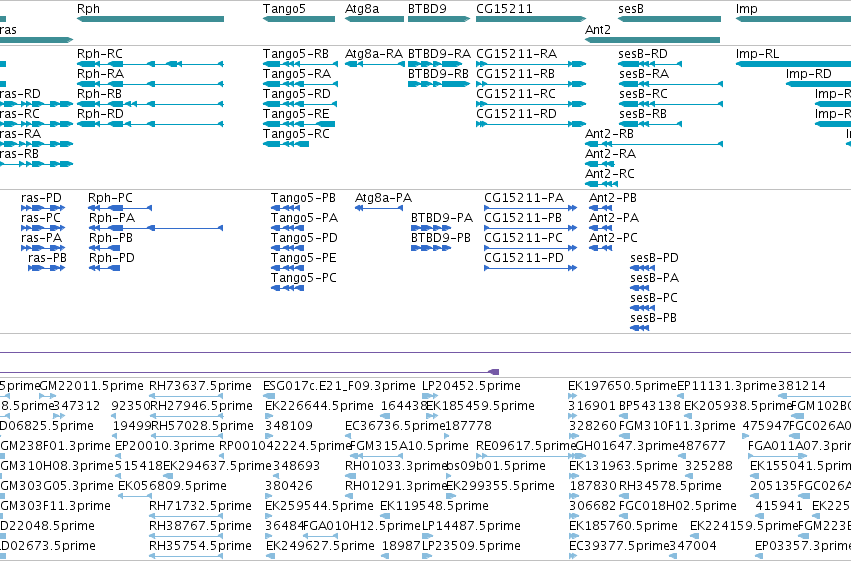Screen dimensions: 851x561
Task: Select the CG15211-RA transcript
Action: pyautogui.click(x=531, y=64)
